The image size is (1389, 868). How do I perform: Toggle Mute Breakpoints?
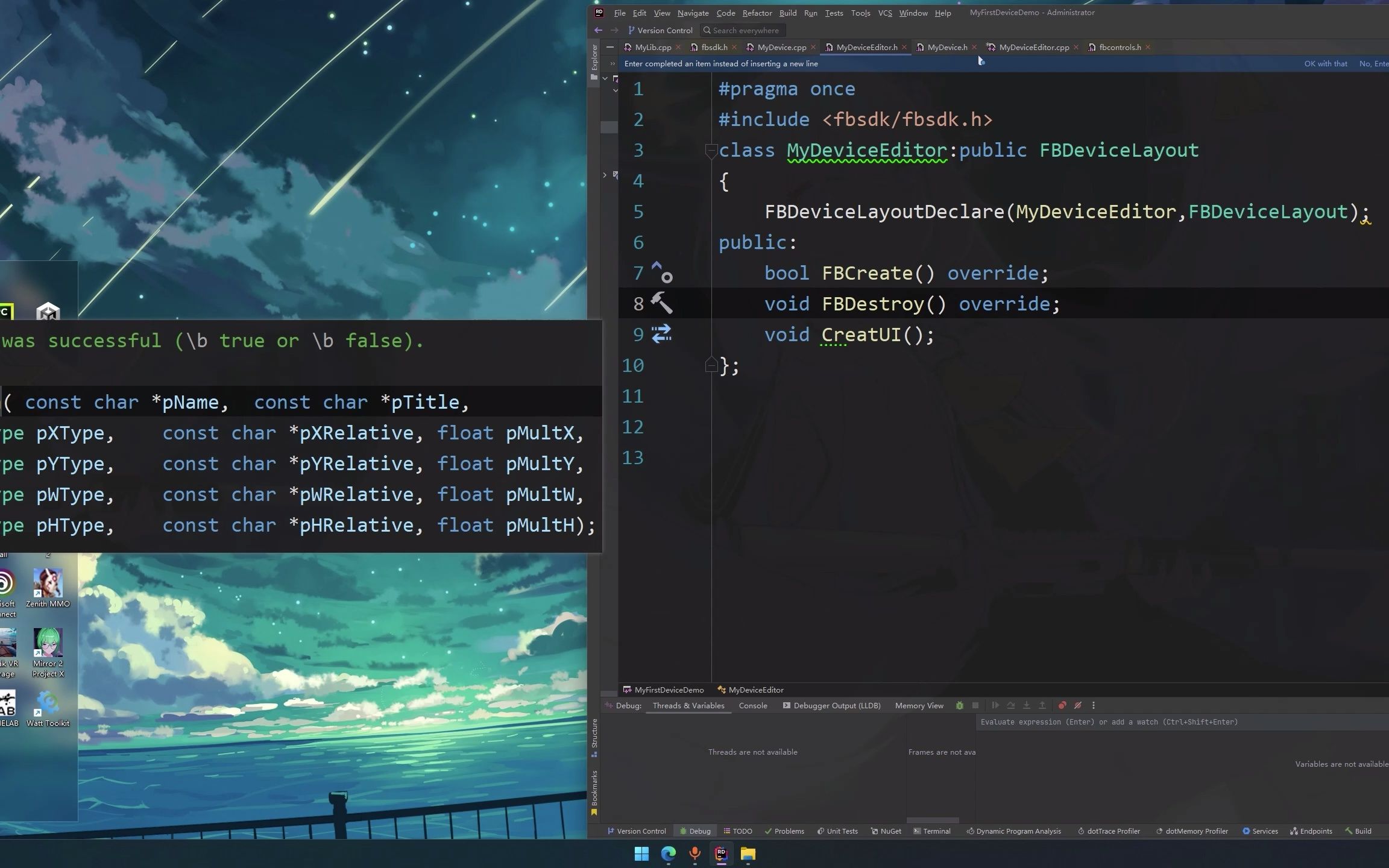pyautogui.click(x=1078, y=705)
